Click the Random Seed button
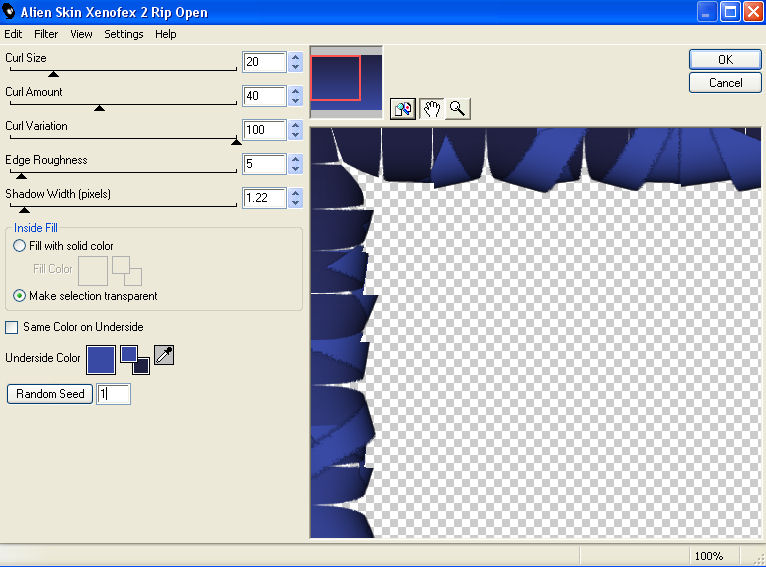This screenshot has height=567, width=766. (50, 394)
